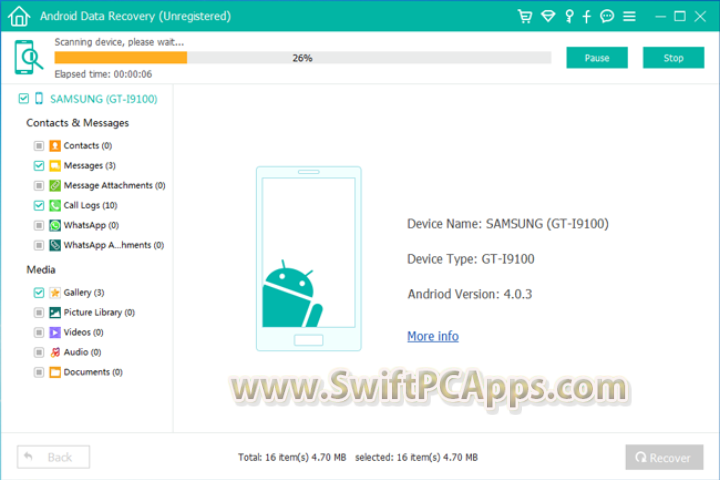Image resolution: width=720 pixels, height=480 pixels.
Task: Toggle the Audio checkbox
Action: pos(39,352)
